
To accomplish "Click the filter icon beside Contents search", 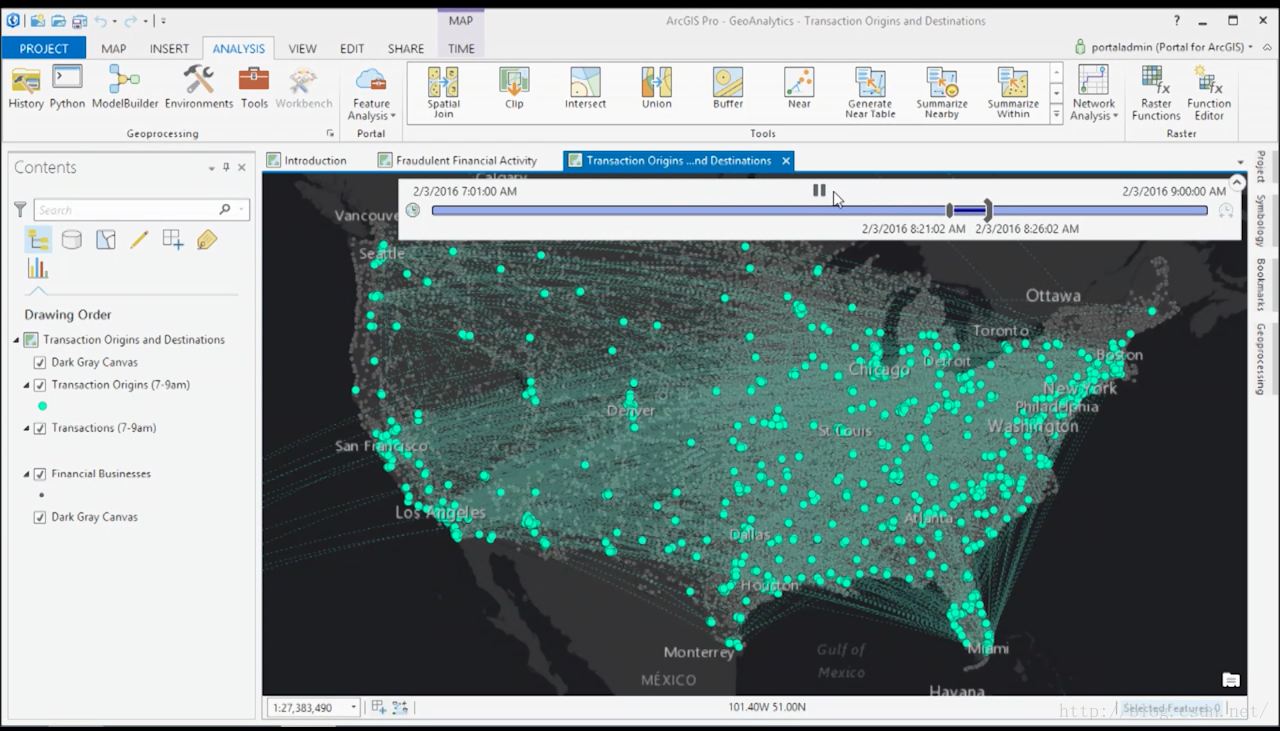I will tap(20, 209).
